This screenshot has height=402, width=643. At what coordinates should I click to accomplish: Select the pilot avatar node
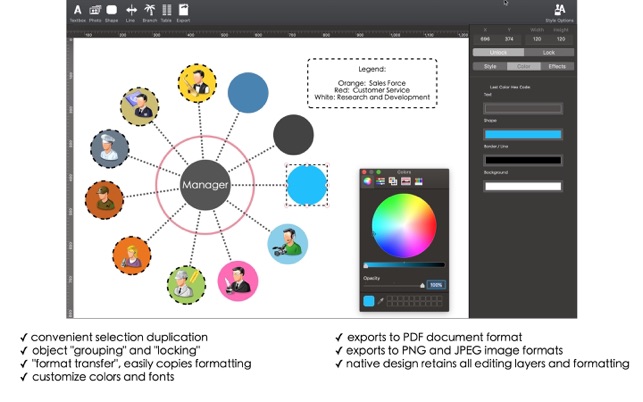[140, 107]
